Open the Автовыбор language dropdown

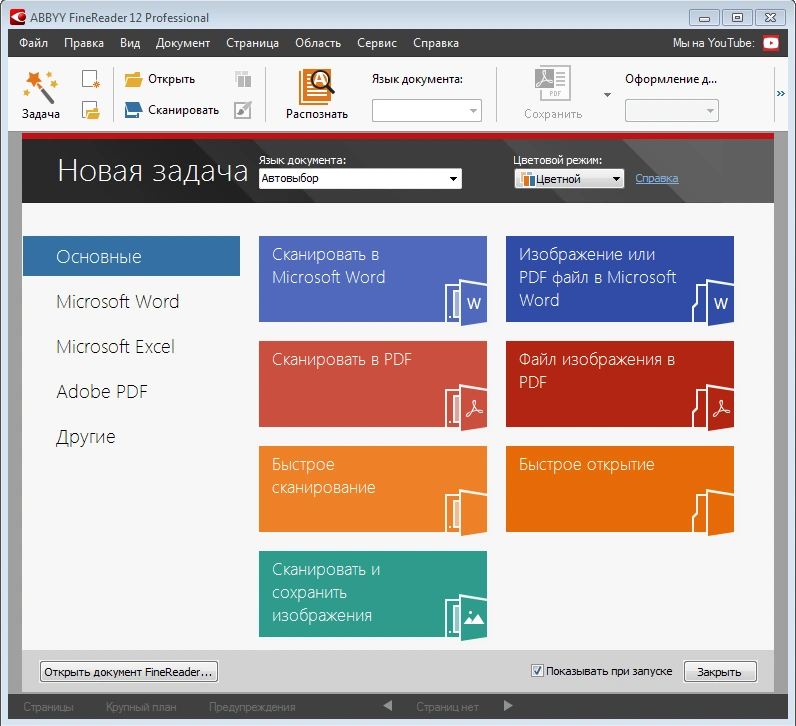pos(360,179)
